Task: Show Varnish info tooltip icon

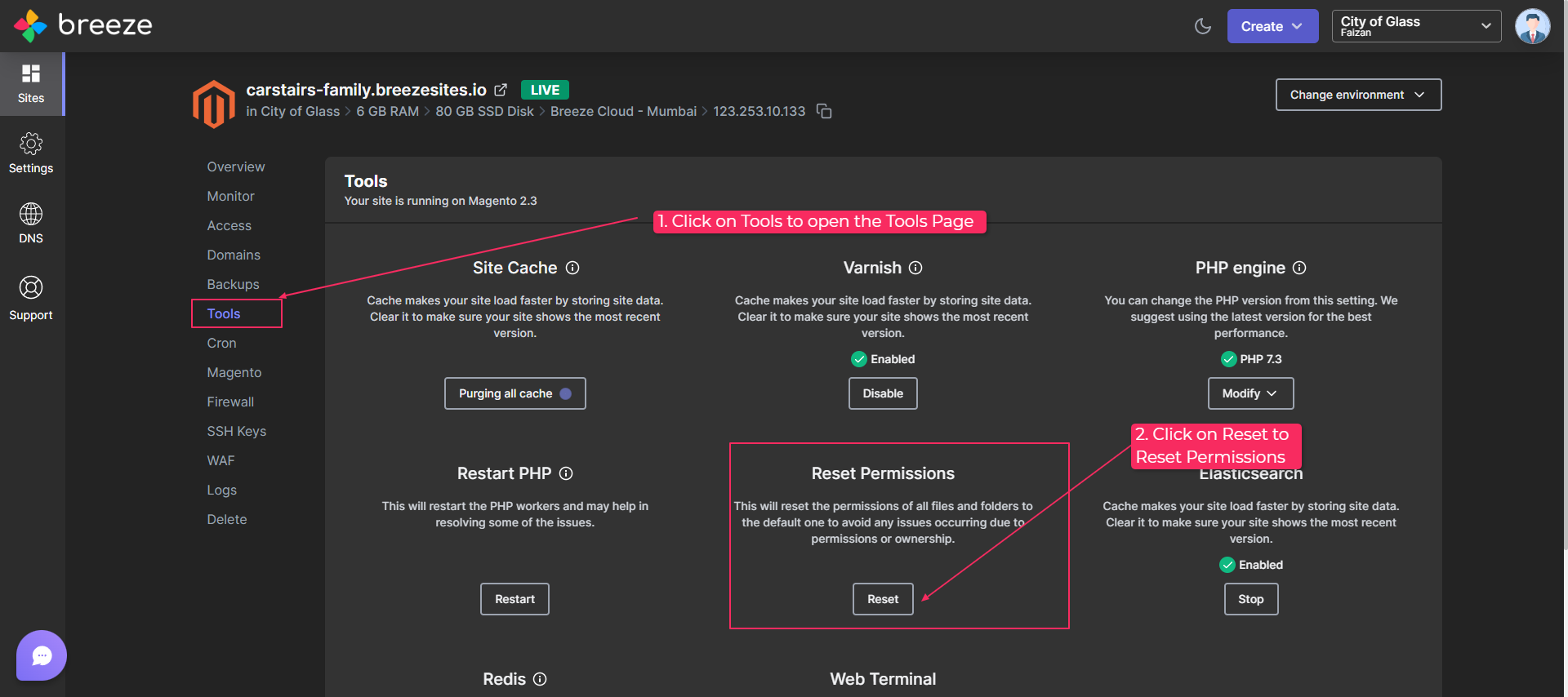Action: tap(915, 268)
